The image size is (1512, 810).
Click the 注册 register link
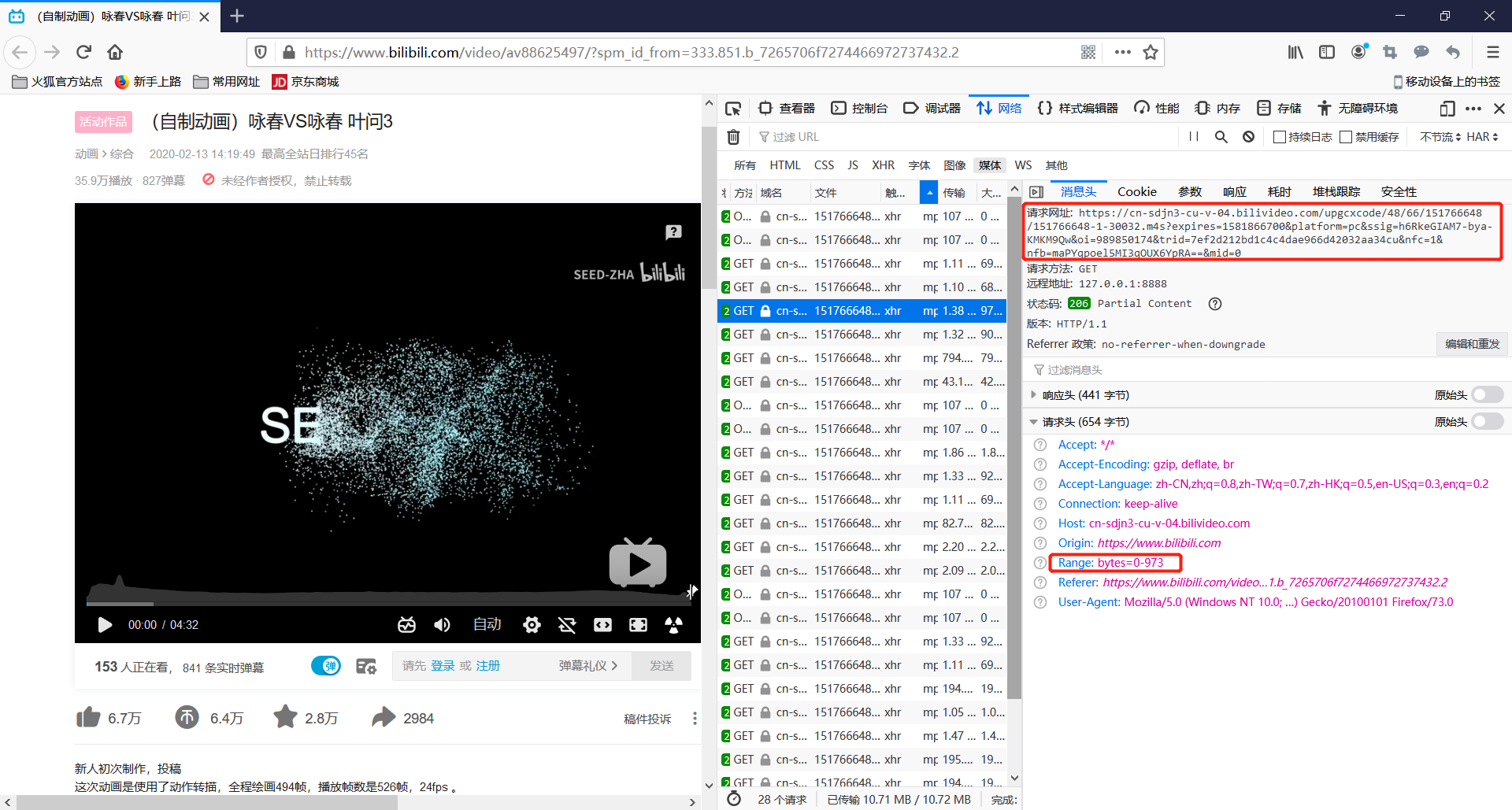(x=487, y=666)
